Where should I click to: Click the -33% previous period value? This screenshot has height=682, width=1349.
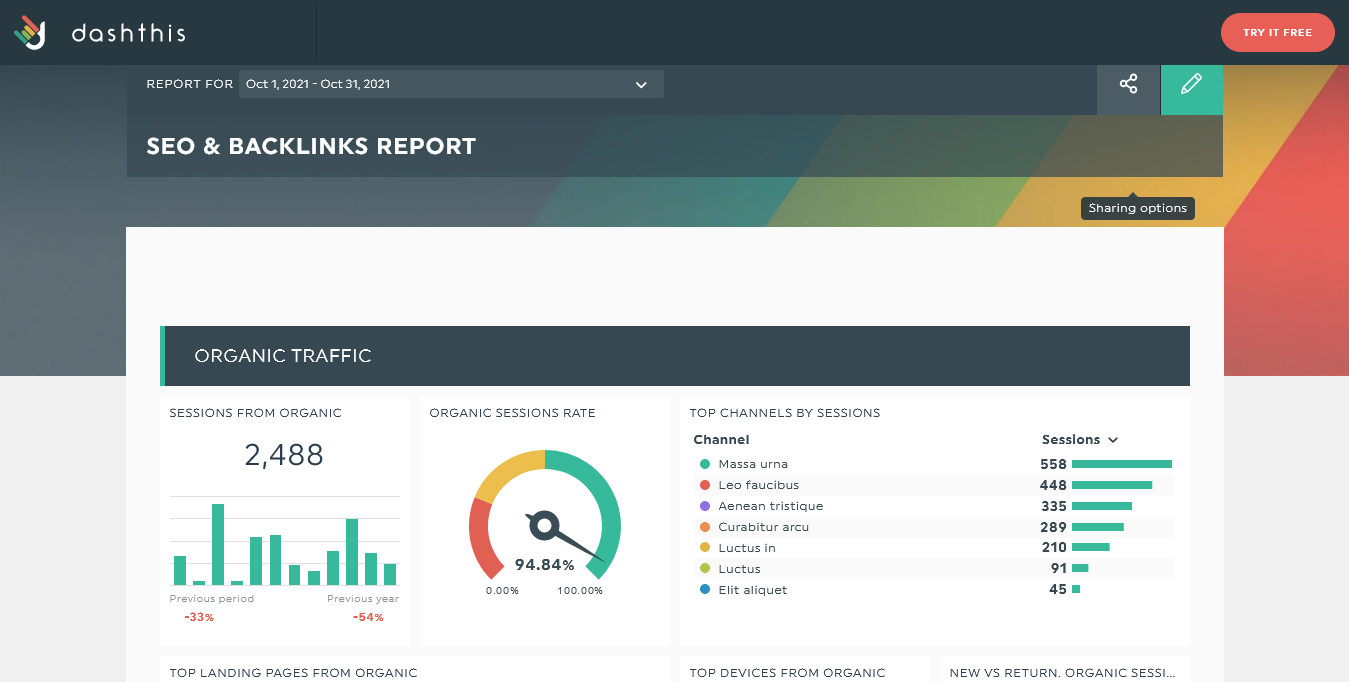[199, 617]
